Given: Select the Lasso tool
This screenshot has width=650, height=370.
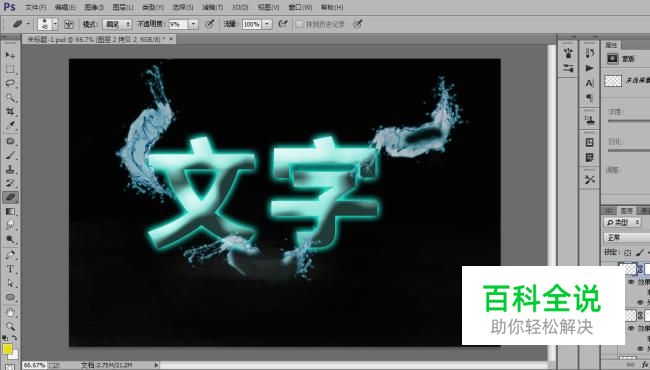Looking at the screenshot, I should tap(10, 83).
